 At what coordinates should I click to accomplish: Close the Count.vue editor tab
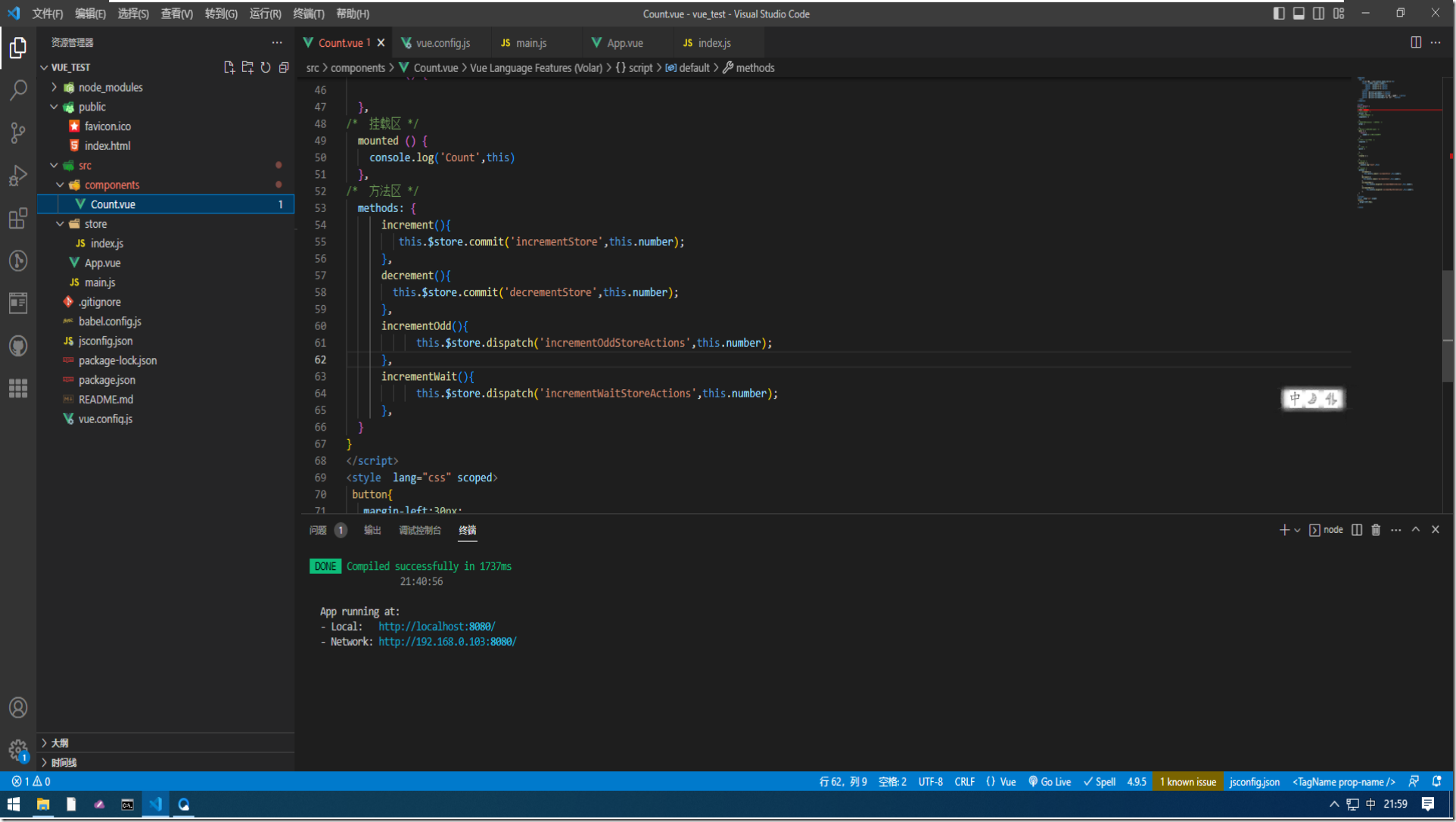pyautogui.click(x=381, y=43)
